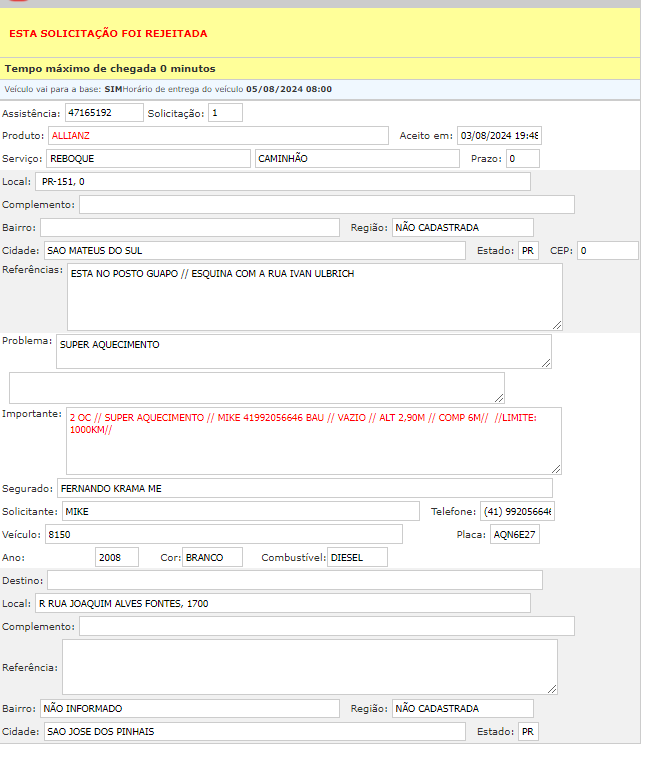Screen dimensions: 647x765
Task: Focus the Placa field showing AQN6E27
Action: (x=514, y=534)
